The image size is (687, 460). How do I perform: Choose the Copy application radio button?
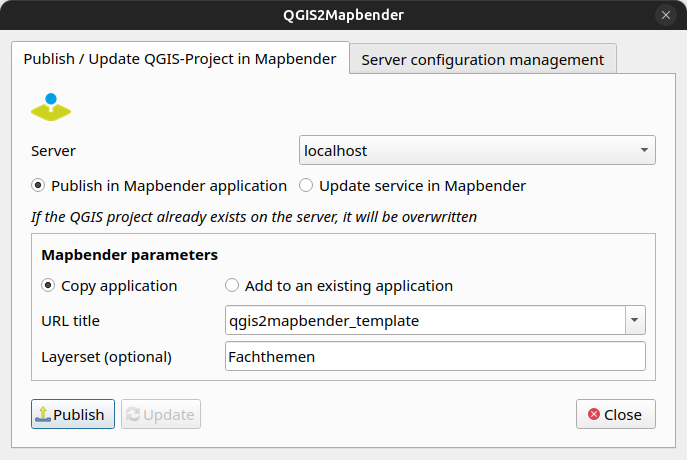[x=49, y=285]
